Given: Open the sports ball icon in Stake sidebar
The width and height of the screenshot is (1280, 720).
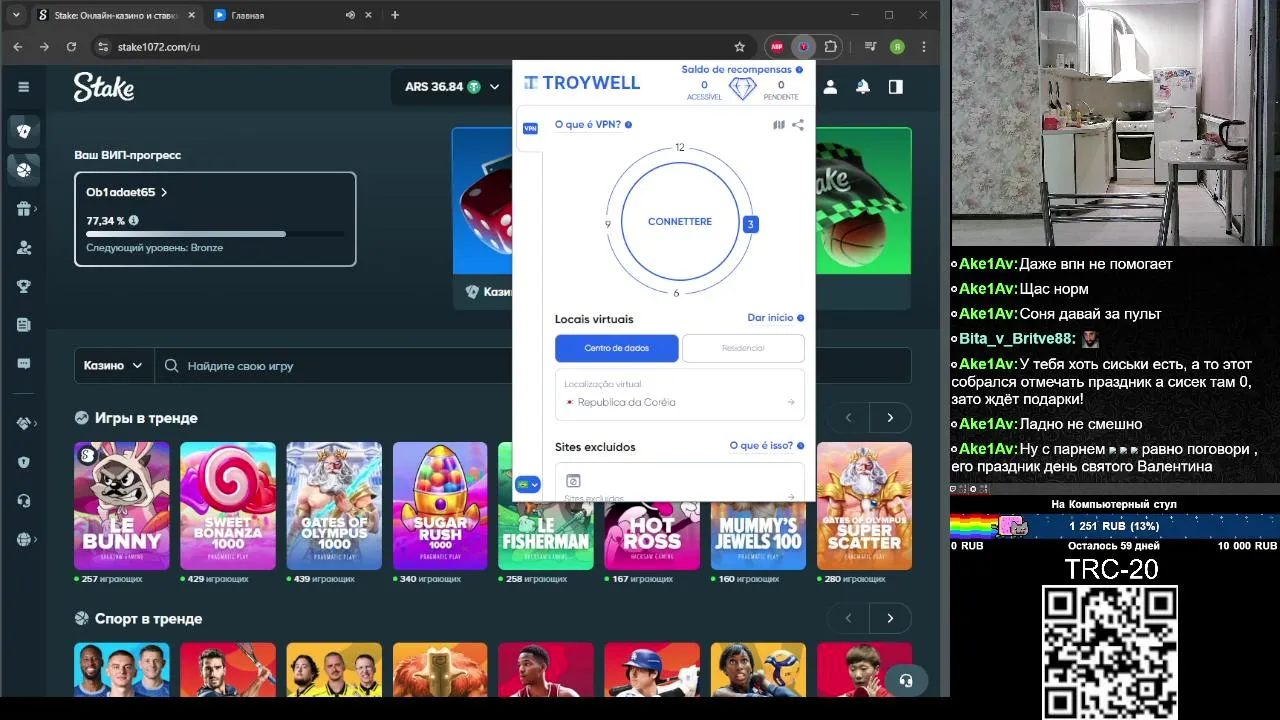Looking at the screenshot, I should coord(24,169).
